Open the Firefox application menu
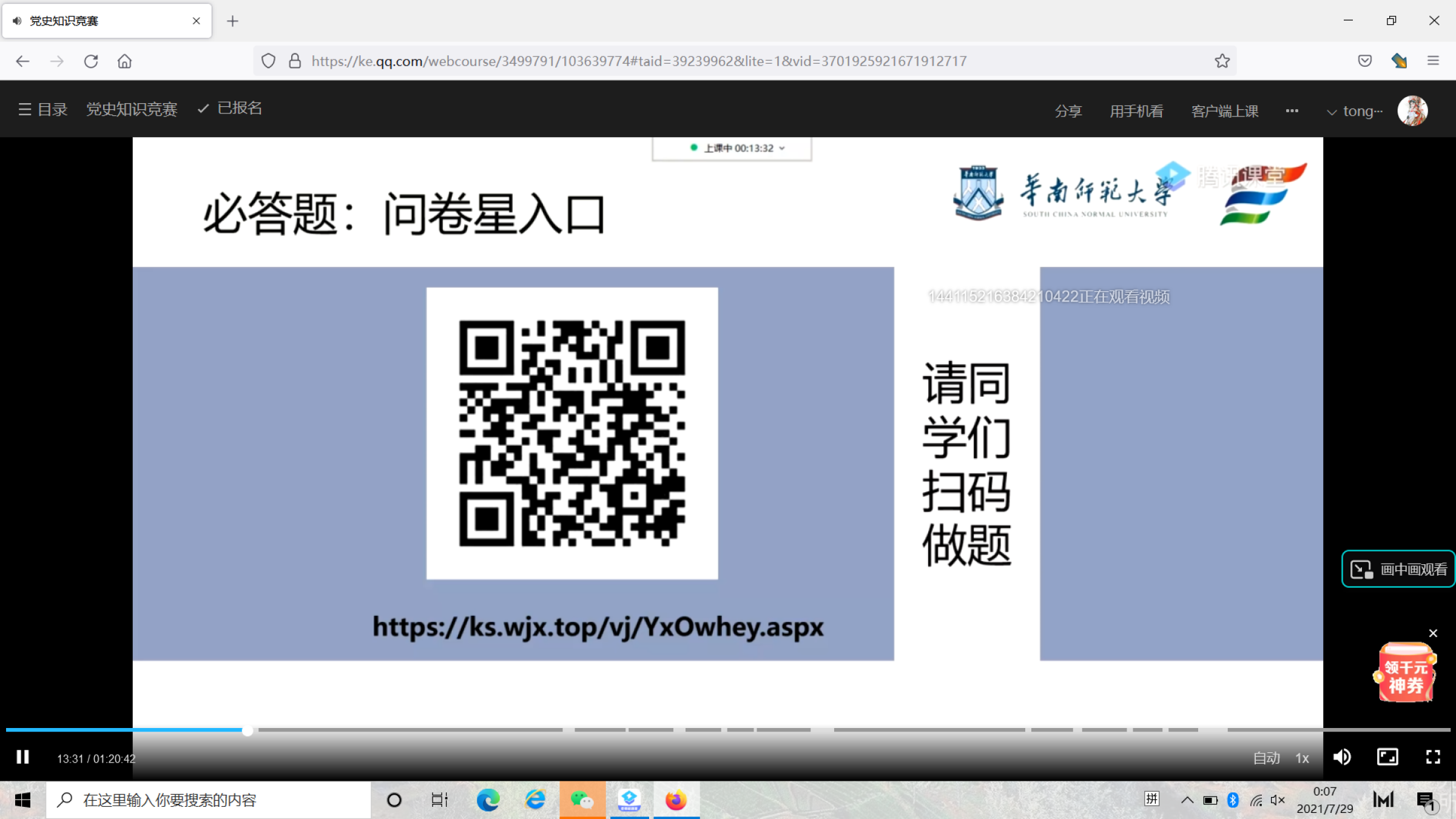The width and height of the screenshot is (1456, 819). pyautogui.click(x=1433, y=61)
